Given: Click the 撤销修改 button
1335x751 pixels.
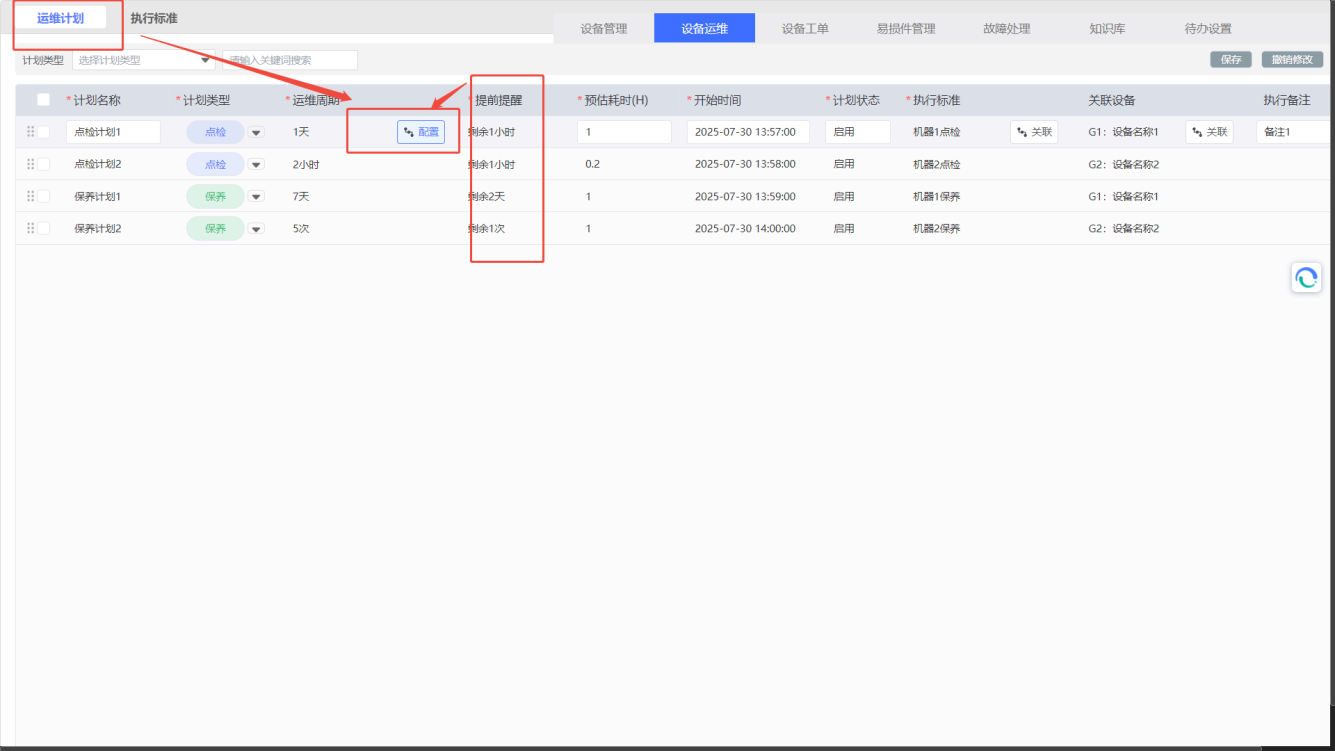Looking at the screenshot, I should coord(1292,60).
